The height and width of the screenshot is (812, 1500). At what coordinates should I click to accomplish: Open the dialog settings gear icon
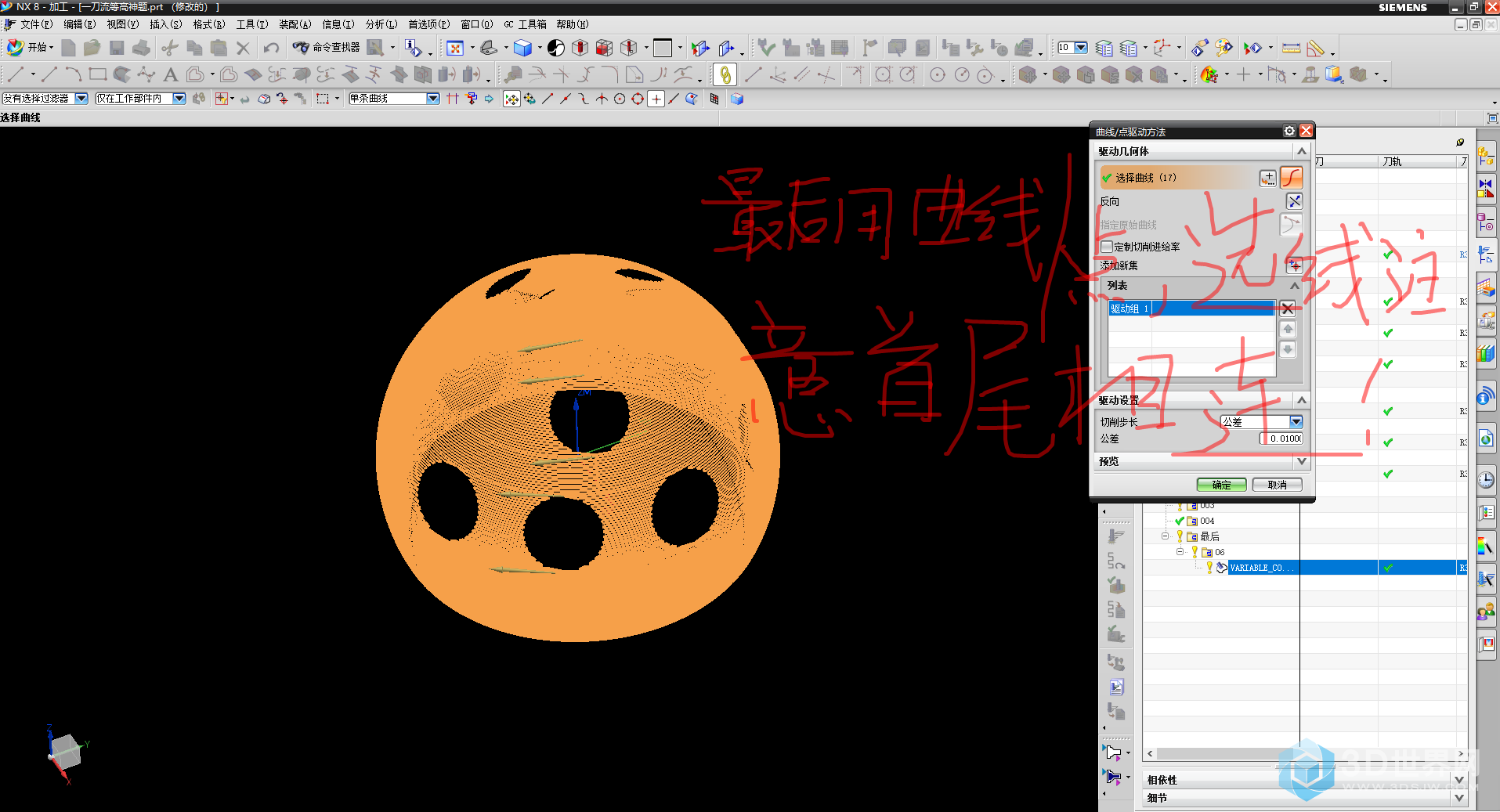[x=1289, y=131]
